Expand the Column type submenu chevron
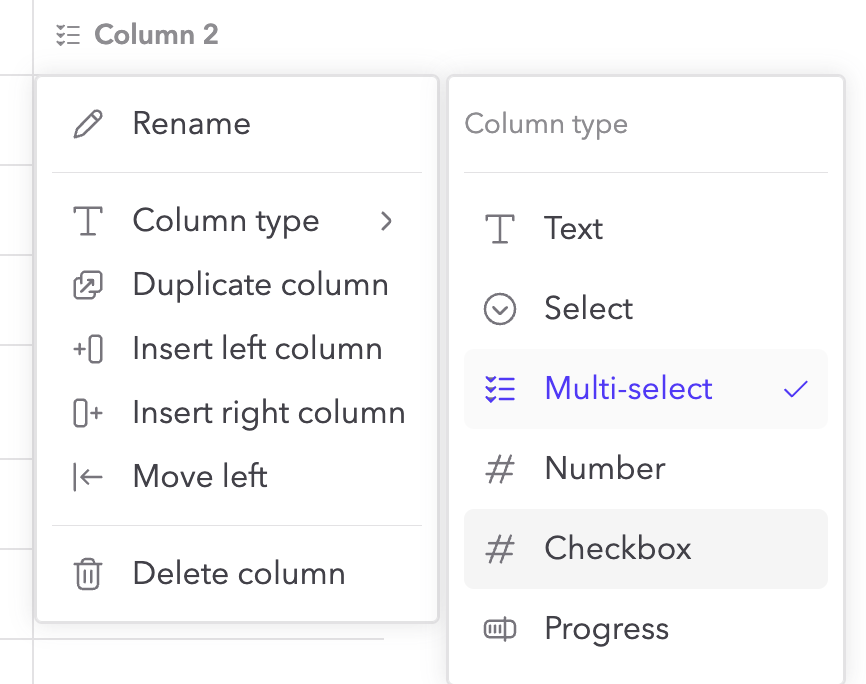The height and width of the screenshot is (684, 866). point(386,221)
